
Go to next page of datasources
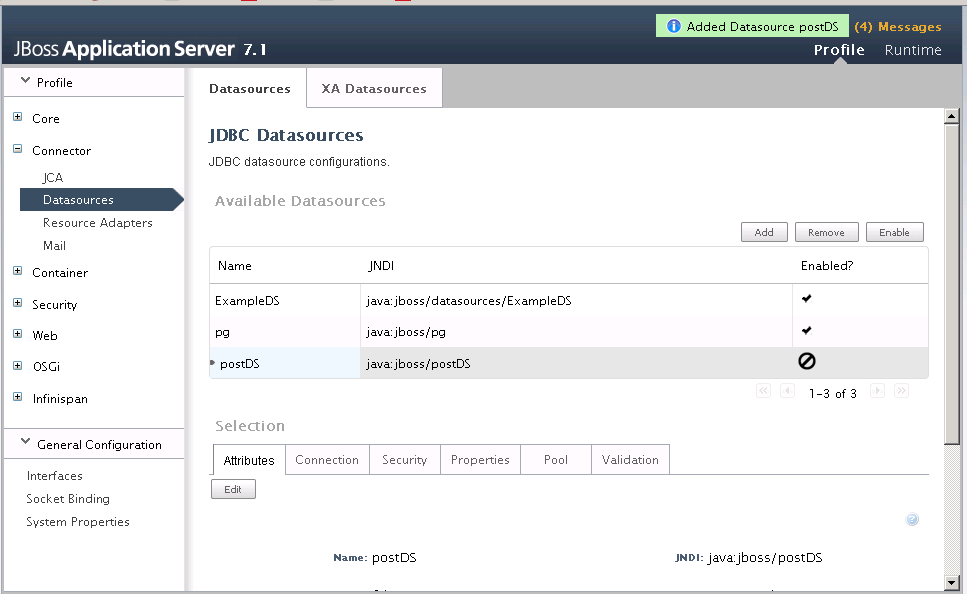coord(878,391)
